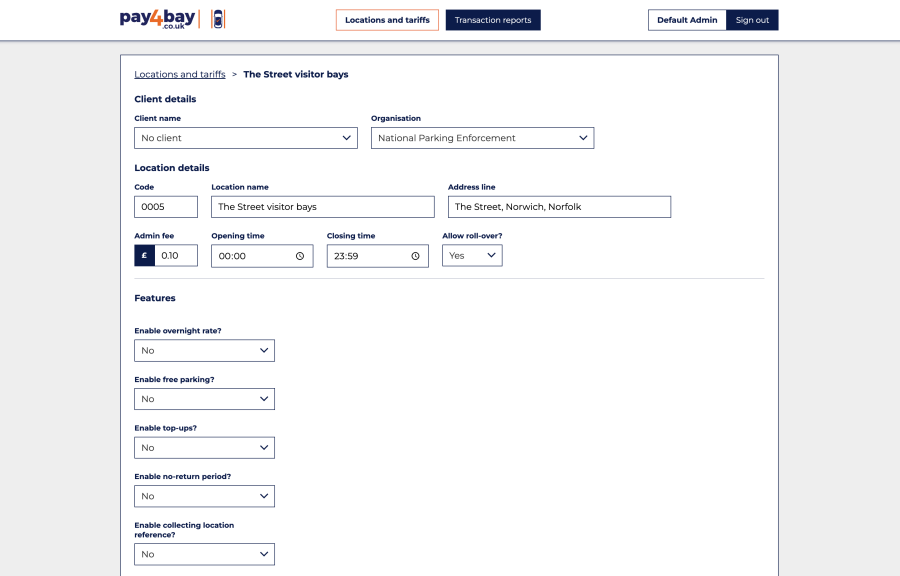Open the Enable overnight rate dropdown
Image resolution: width=900 pixels, height=576 pixels.
click(x=204, y=351)
